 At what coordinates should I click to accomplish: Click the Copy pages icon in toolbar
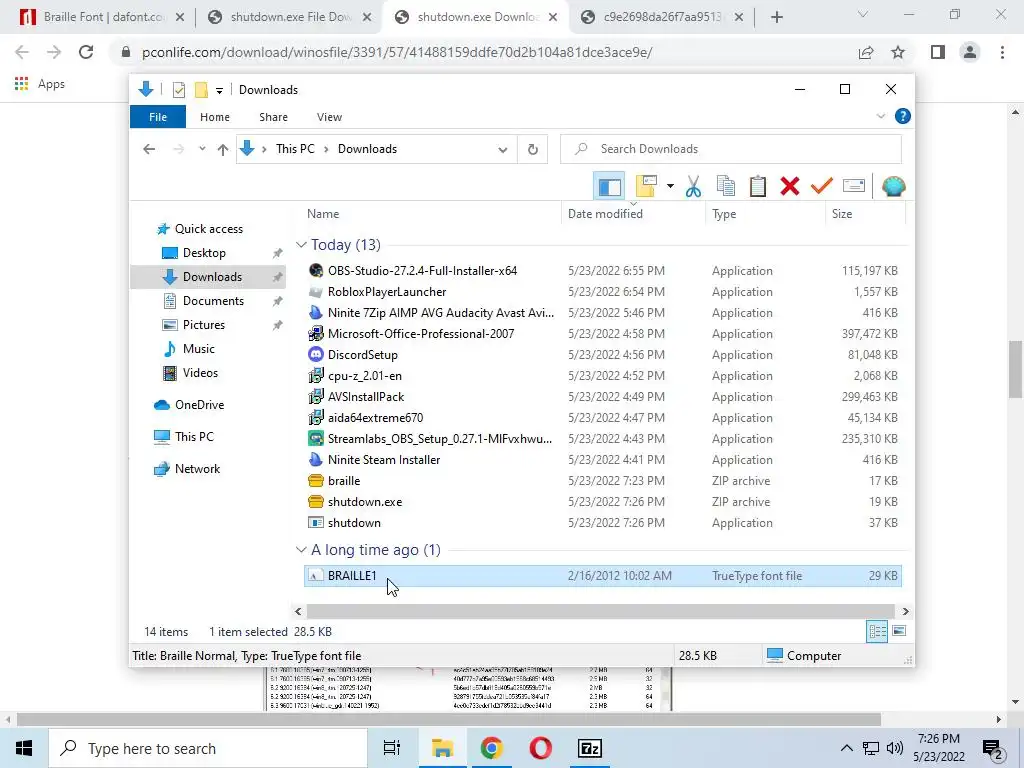(x=726, y=187)
